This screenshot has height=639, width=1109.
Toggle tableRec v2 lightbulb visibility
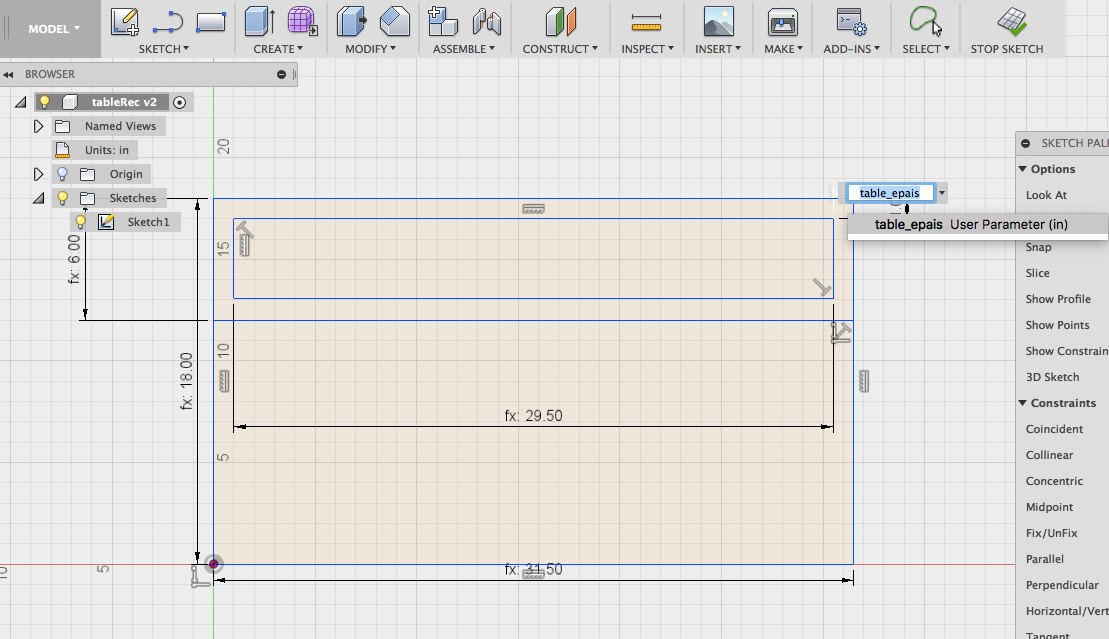45,102
